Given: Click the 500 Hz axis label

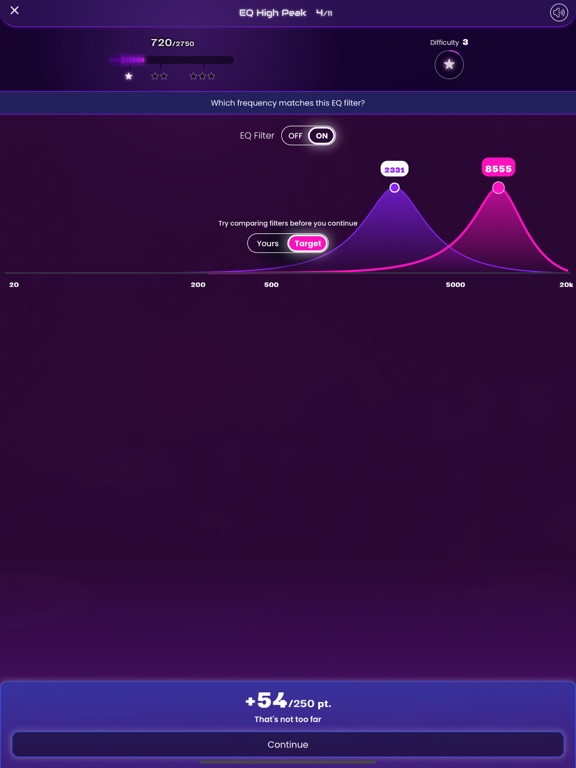Looking at the screenshot, I should (x=271, y=285).
